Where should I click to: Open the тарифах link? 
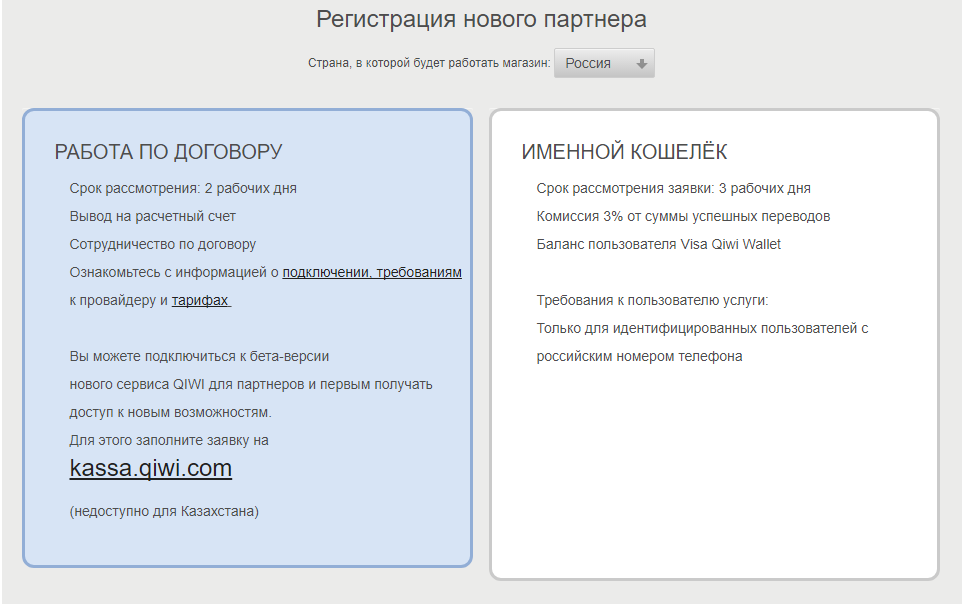tap(201, 300)
